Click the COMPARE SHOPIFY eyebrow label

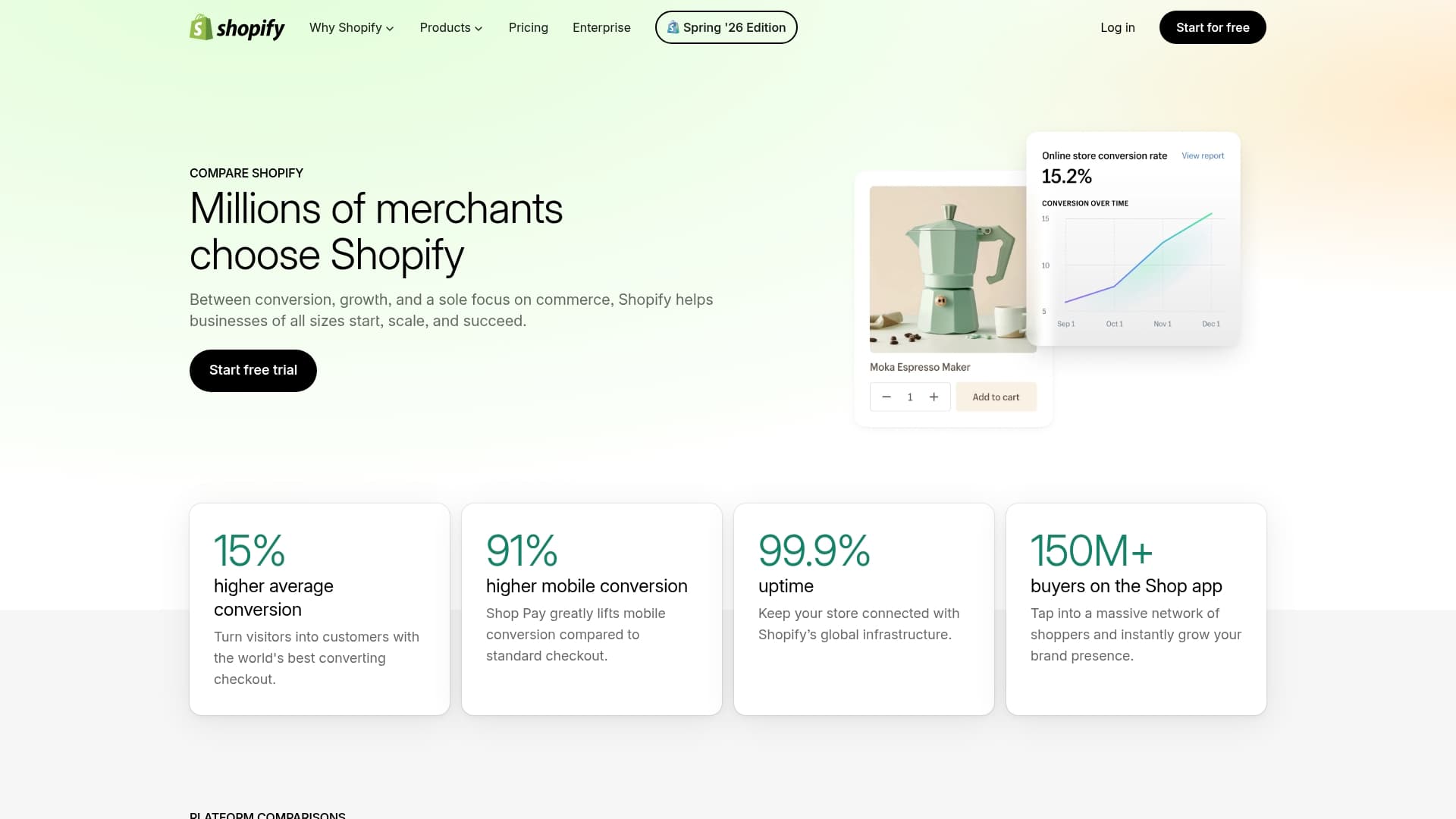point(246,173)
